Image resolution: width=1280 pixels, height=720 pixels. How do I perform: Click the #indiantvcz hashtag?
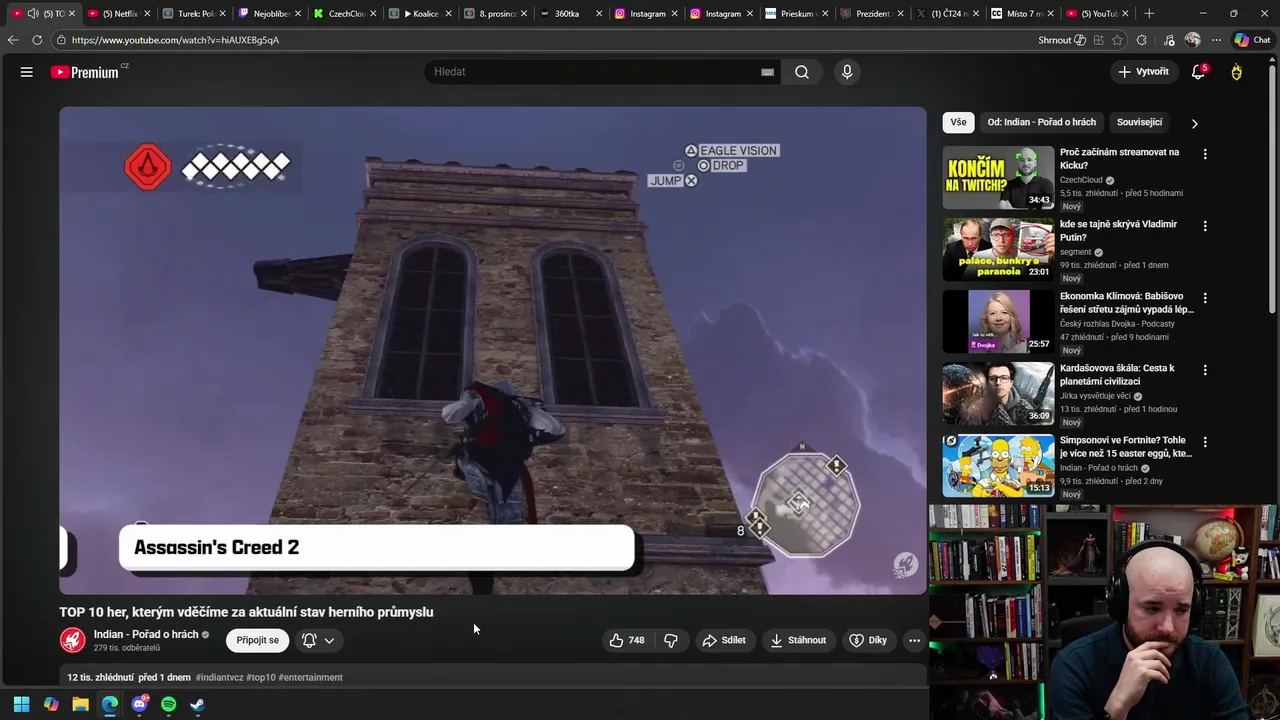[219, 677]
